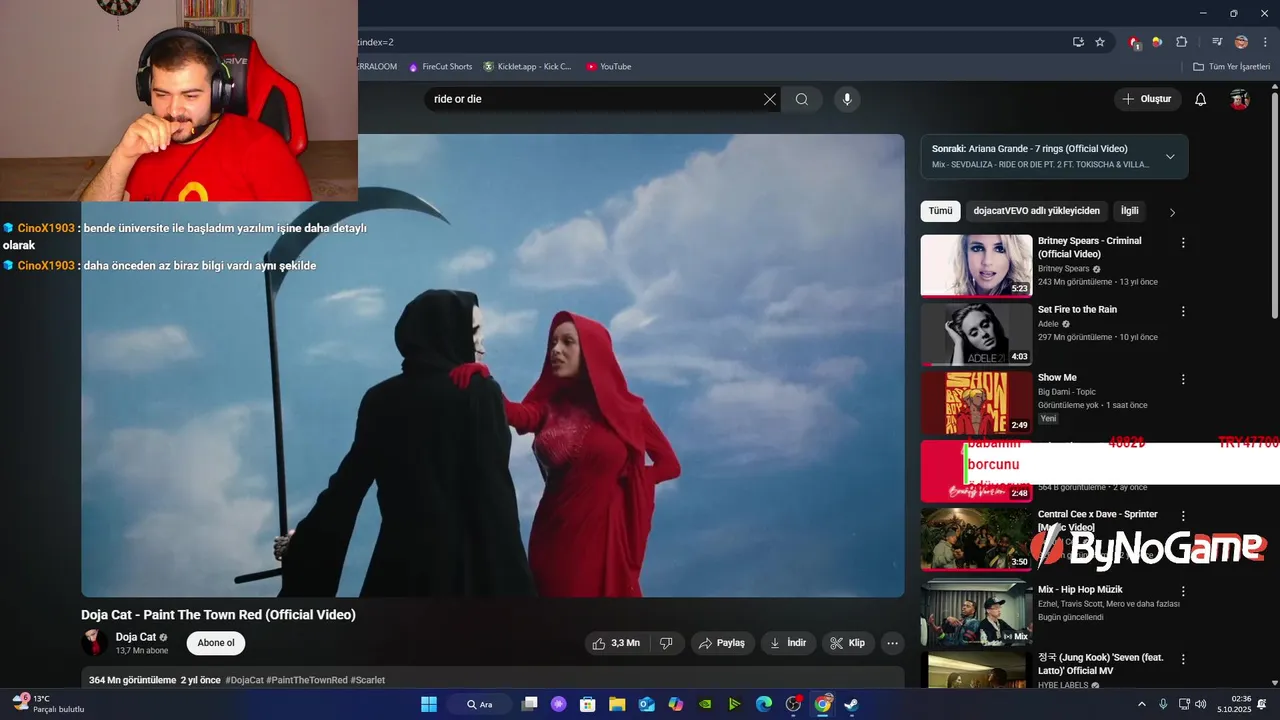This screenshot has width=1280, height=720.
Task: Open Set Fire to the Rain thumbnail
Action: (x=976, y=334)
